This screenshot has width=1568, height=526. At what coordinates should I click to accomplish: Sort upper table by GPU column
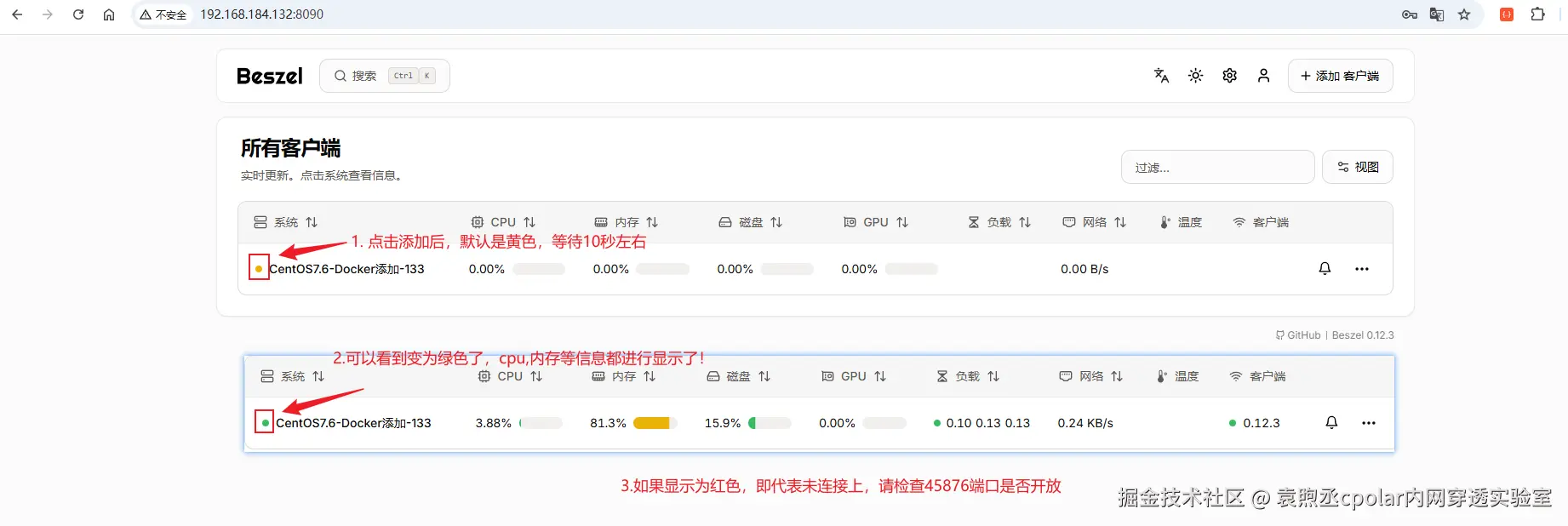click(x=876, y=222)
